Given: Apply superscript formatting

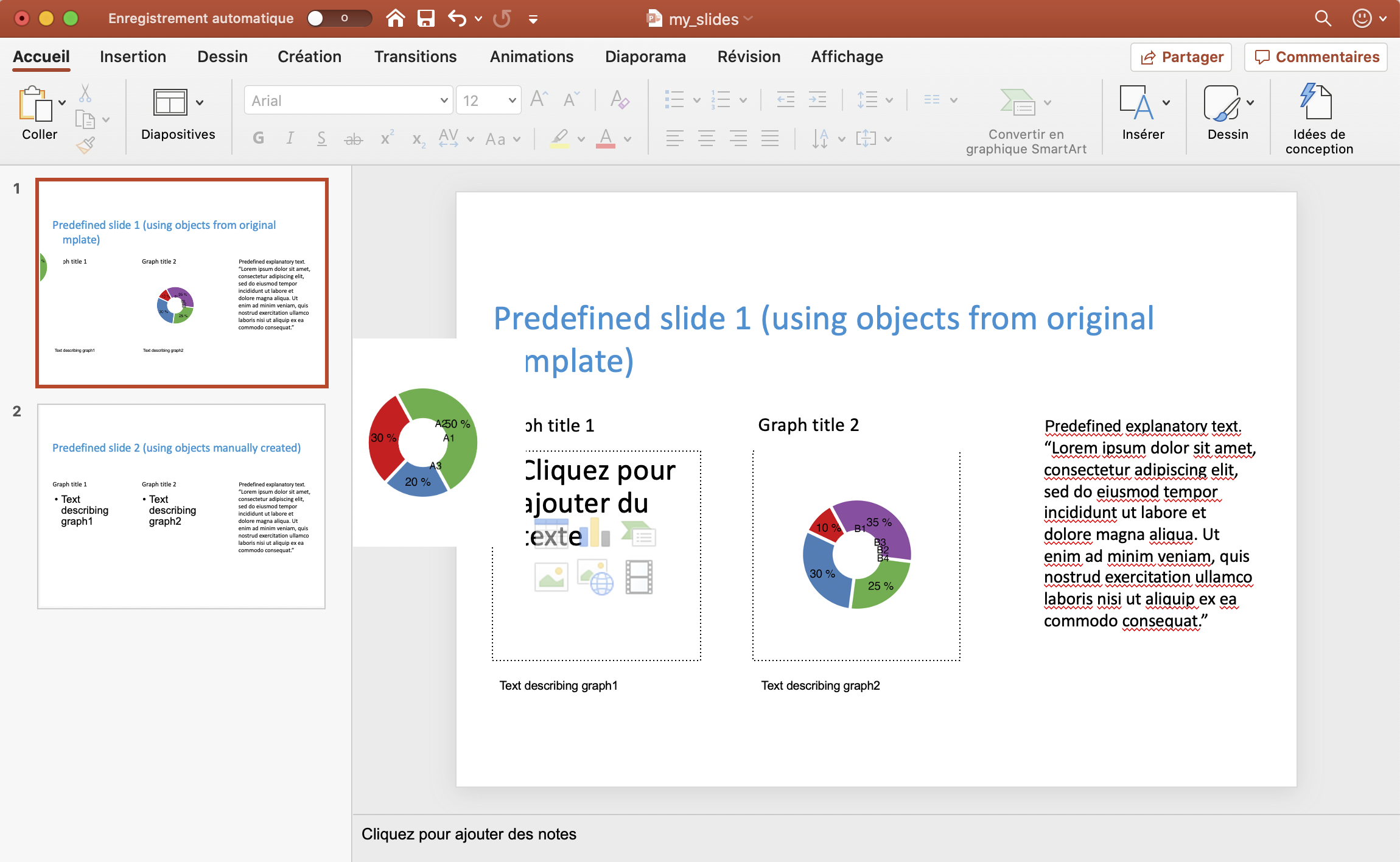Looking at the screenshot, I should pyautogui.click(x=386, y=138).
